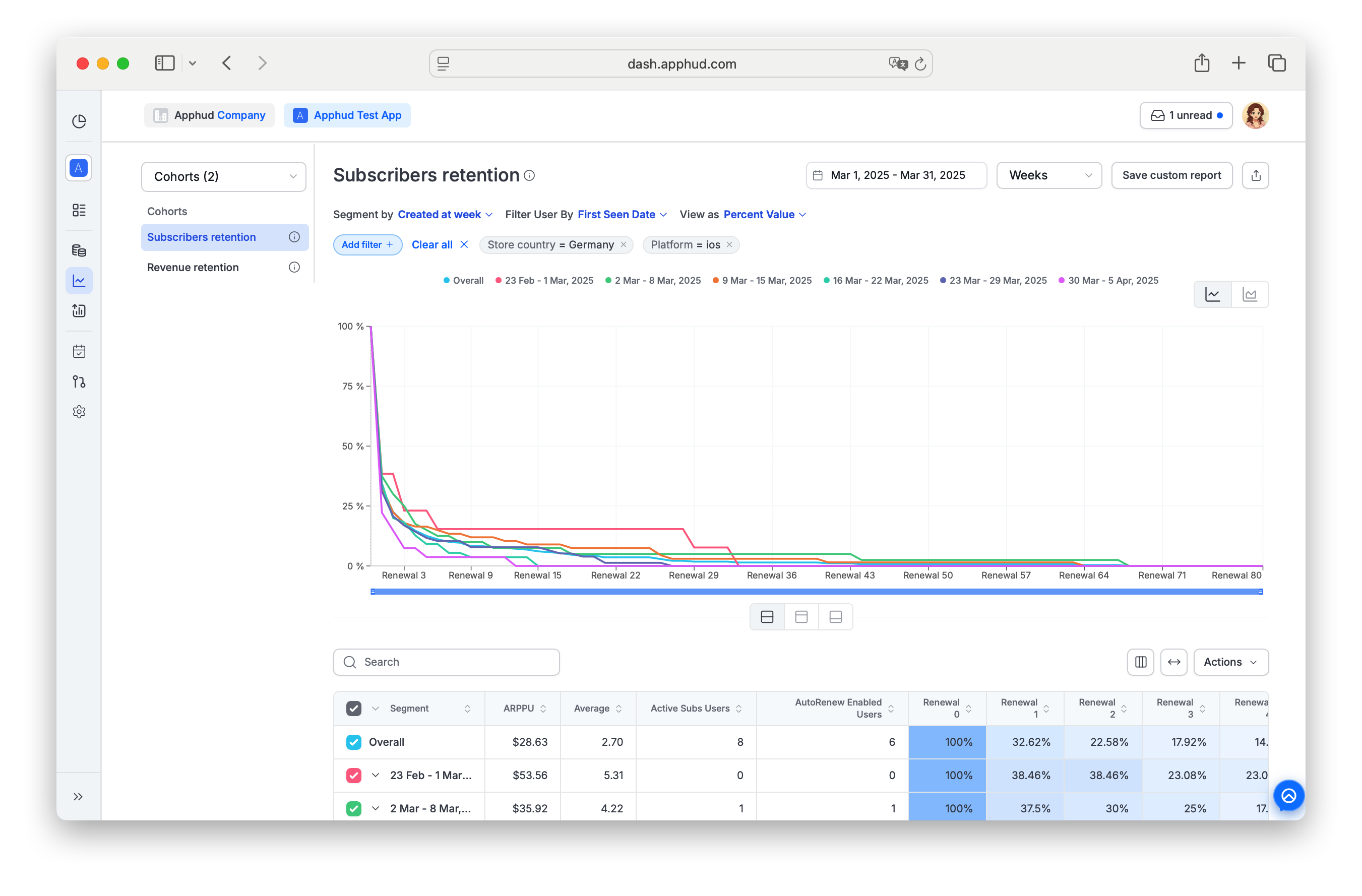Screen dimensions: 1362x896
Task: Open the dashboard list sidebar icon
Action: pyautogui.click(x=79, y=210)
